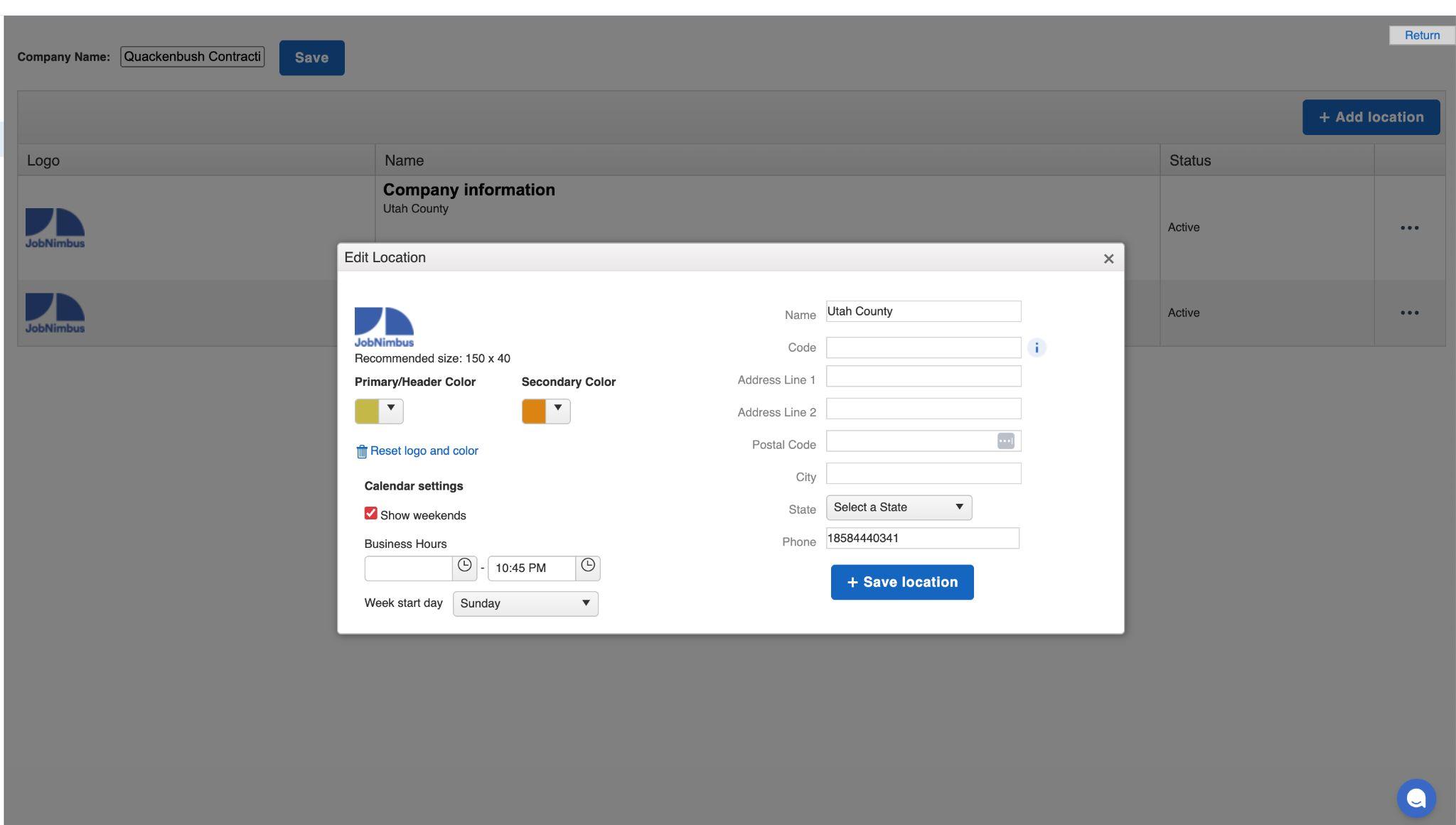Image resolution: width=1456 pixels, height=825 pixels.
Task: Click the Return link
Action: [x=1422, y=36]
